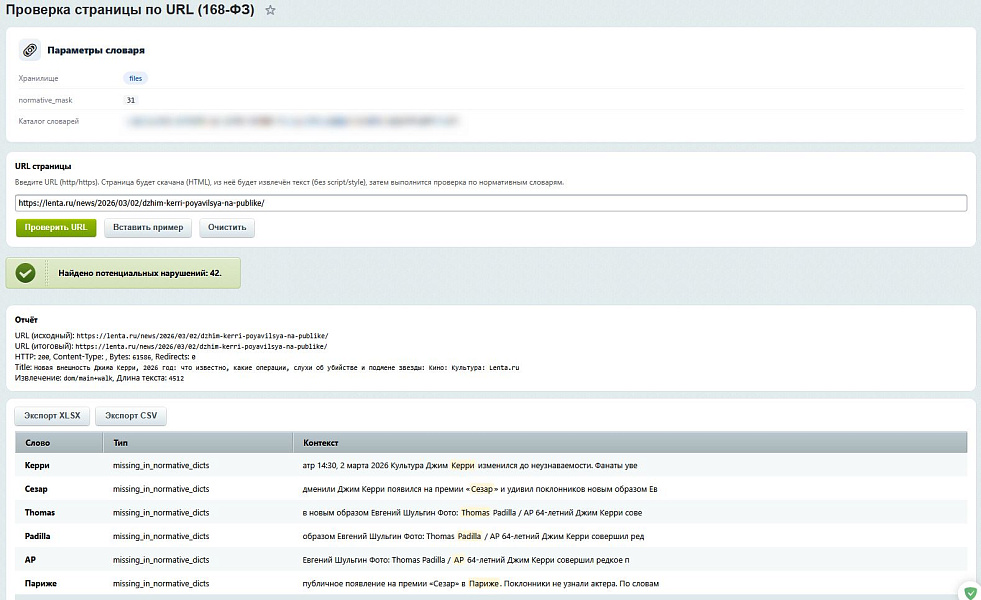Clear the form with 'Очистить' button

click(227, 228)
